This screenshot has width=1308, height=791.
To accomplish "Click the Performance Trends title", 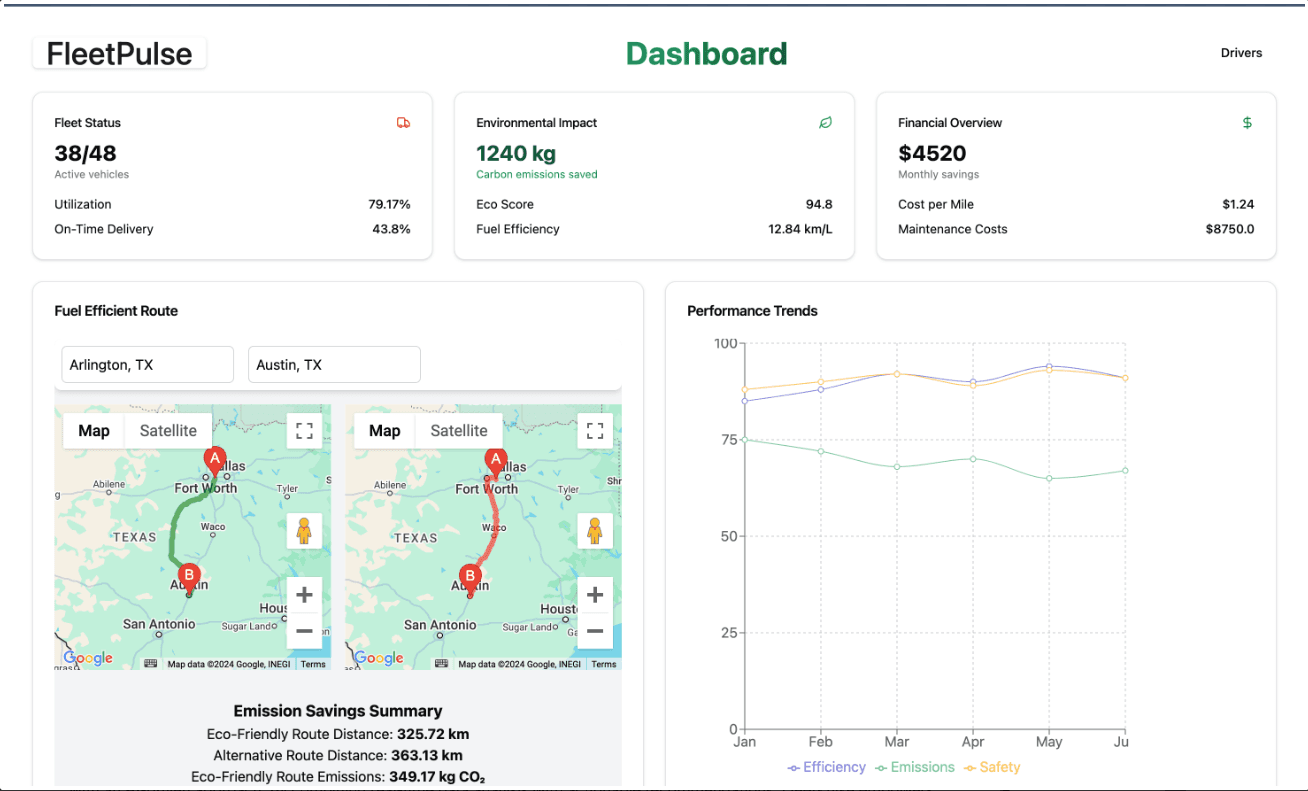I will click(x=752, y=311).
